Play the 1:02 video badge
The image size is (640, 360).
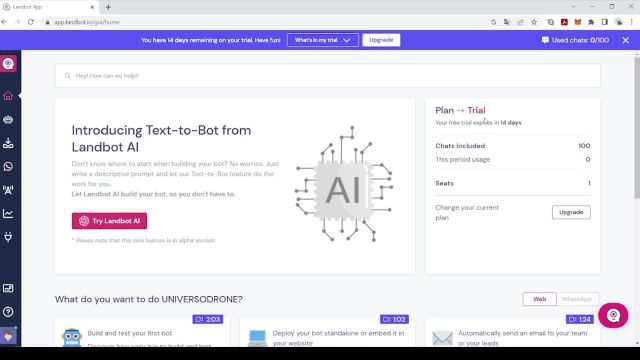(x=394, y=319)
